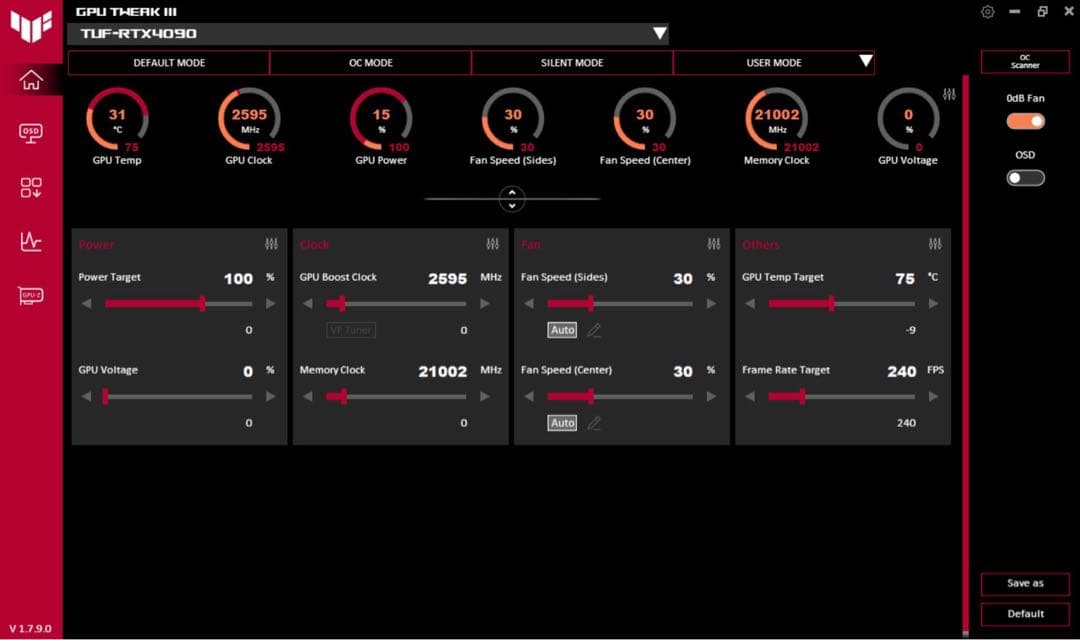Image resolution: width=1080 pixels, height=640 pixels.
Task: Open the utility apps download sidebar icon
Action: [31, 187]
